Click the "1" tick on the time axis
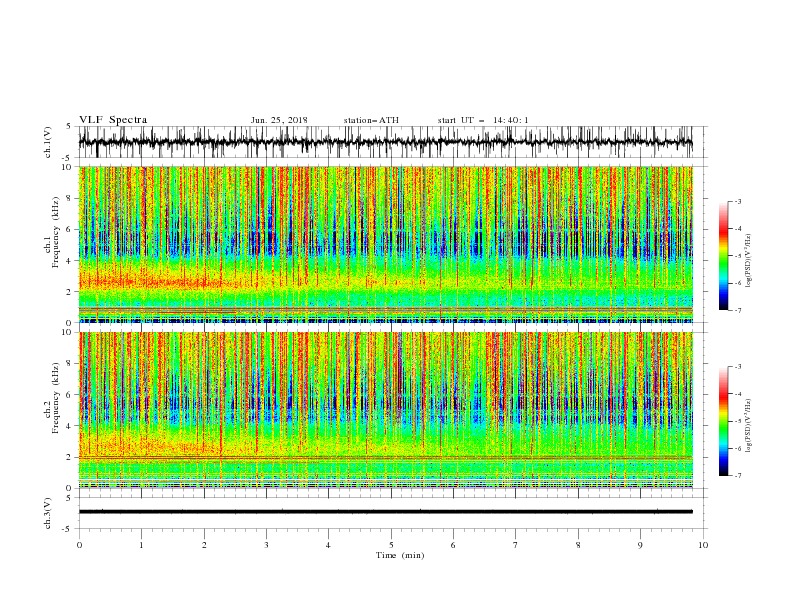 click(141, 545)
